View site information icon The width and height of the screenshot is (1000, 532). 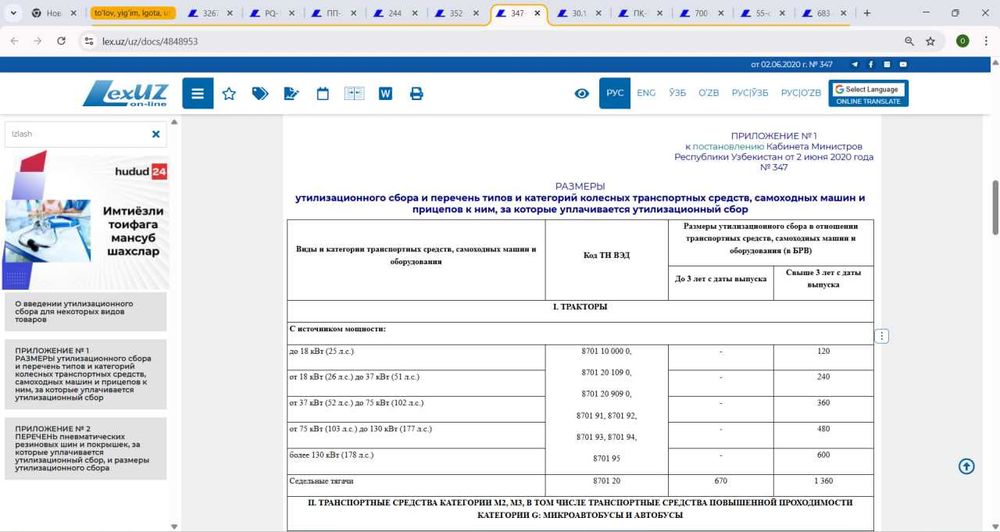pos(89,41)
